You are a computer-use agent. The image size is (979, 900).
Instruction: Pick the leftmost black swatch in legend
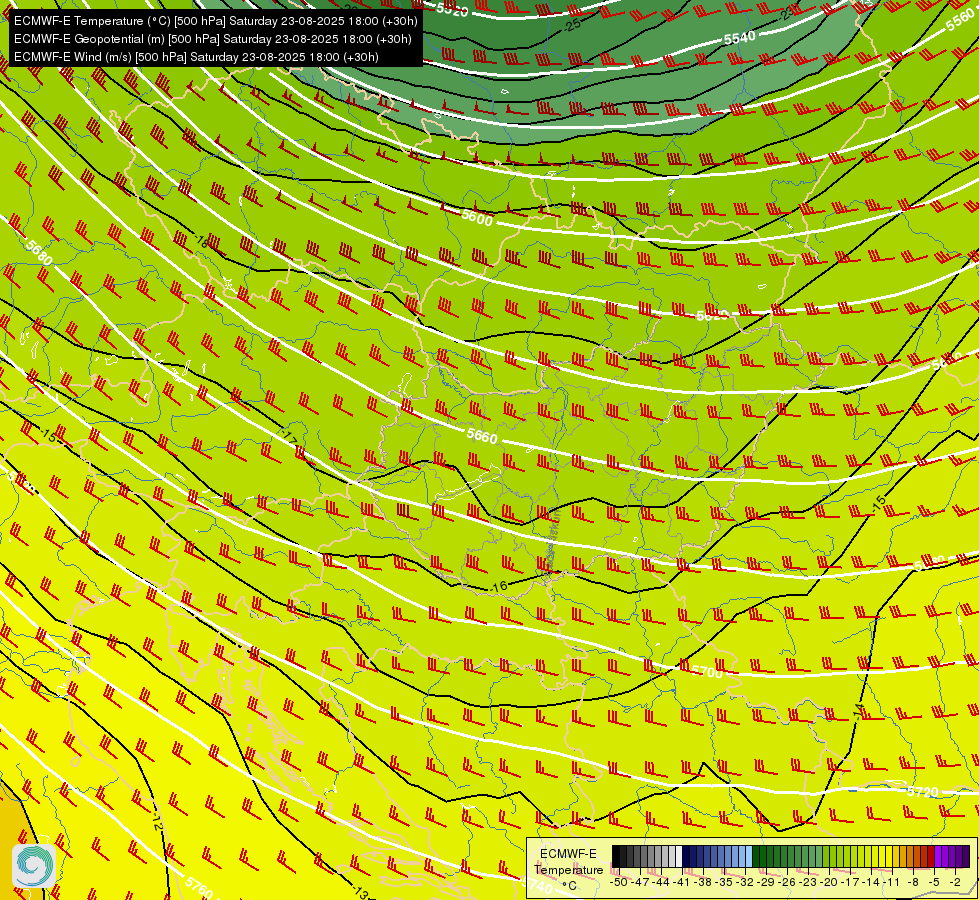pyautogui.click(x=616, y=856)
